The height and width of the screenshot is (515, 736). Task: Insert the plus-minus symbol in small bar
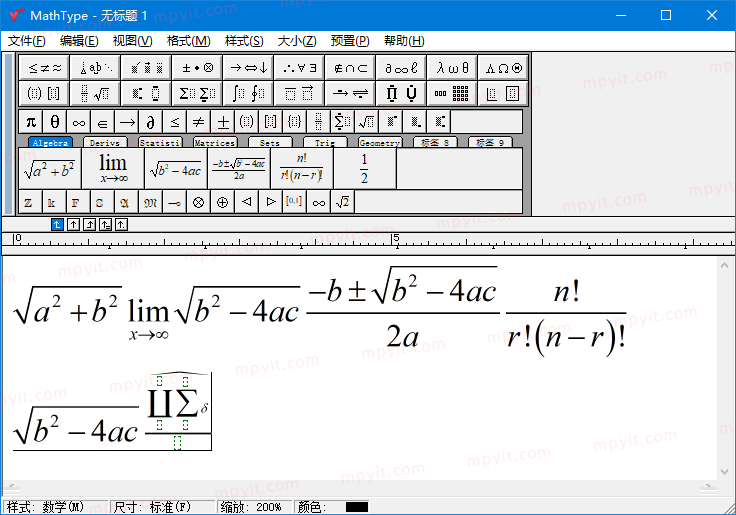[223, 122]
